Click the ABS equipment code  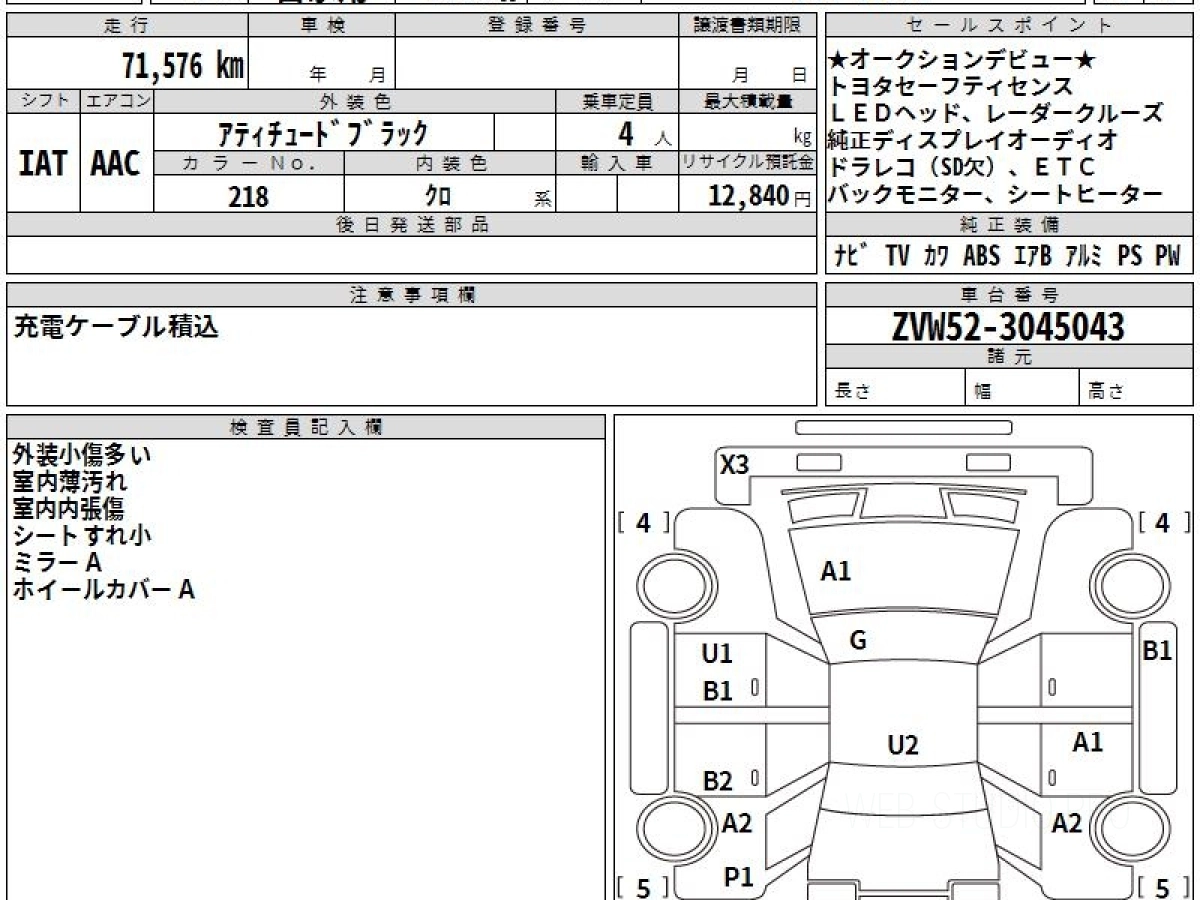[x=981, y=256]
